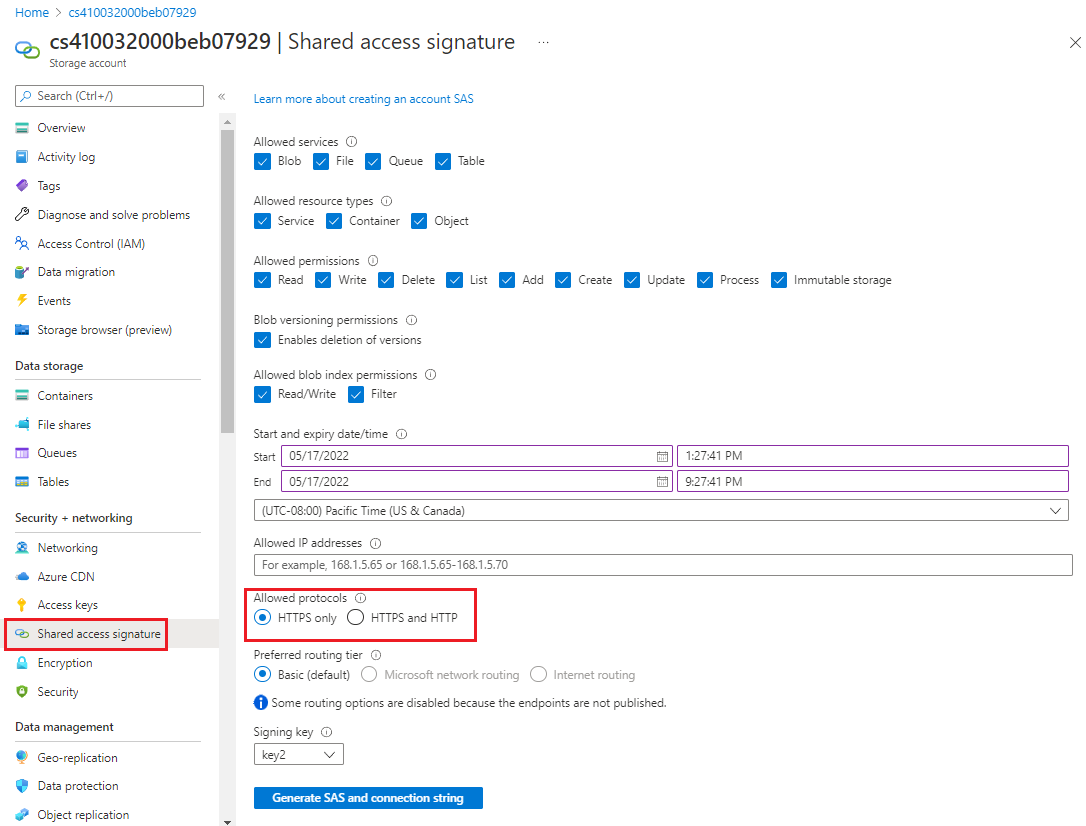Click the Geo-replication globe icon
This screenshot has height=826, width=1086.
point(22,757)
